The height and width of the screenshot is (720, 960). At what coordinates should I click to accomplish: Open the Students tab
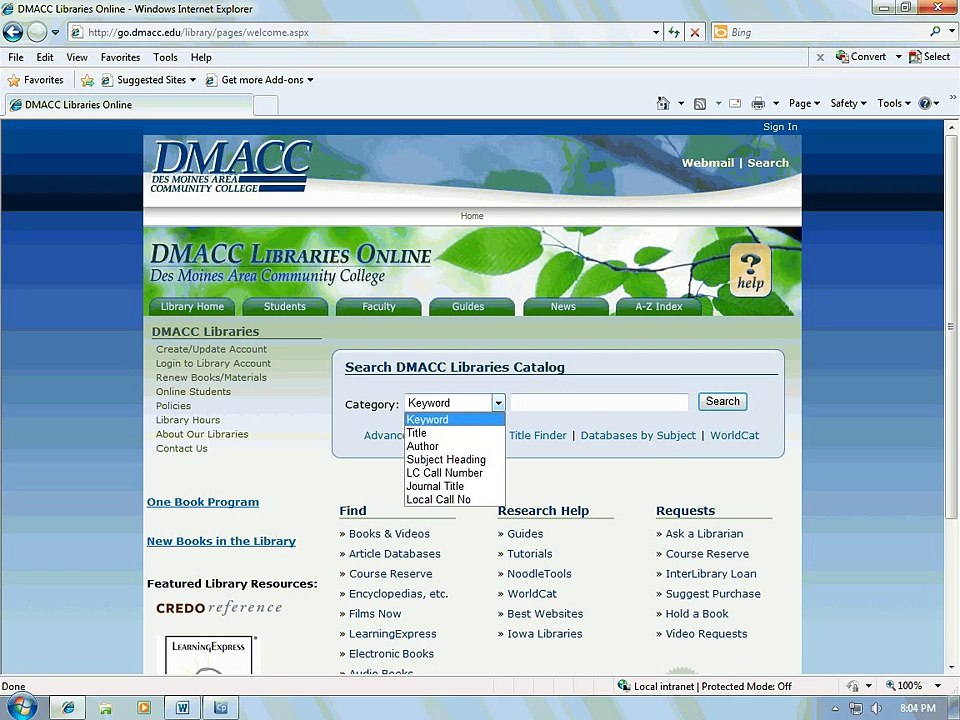[285, 307]
